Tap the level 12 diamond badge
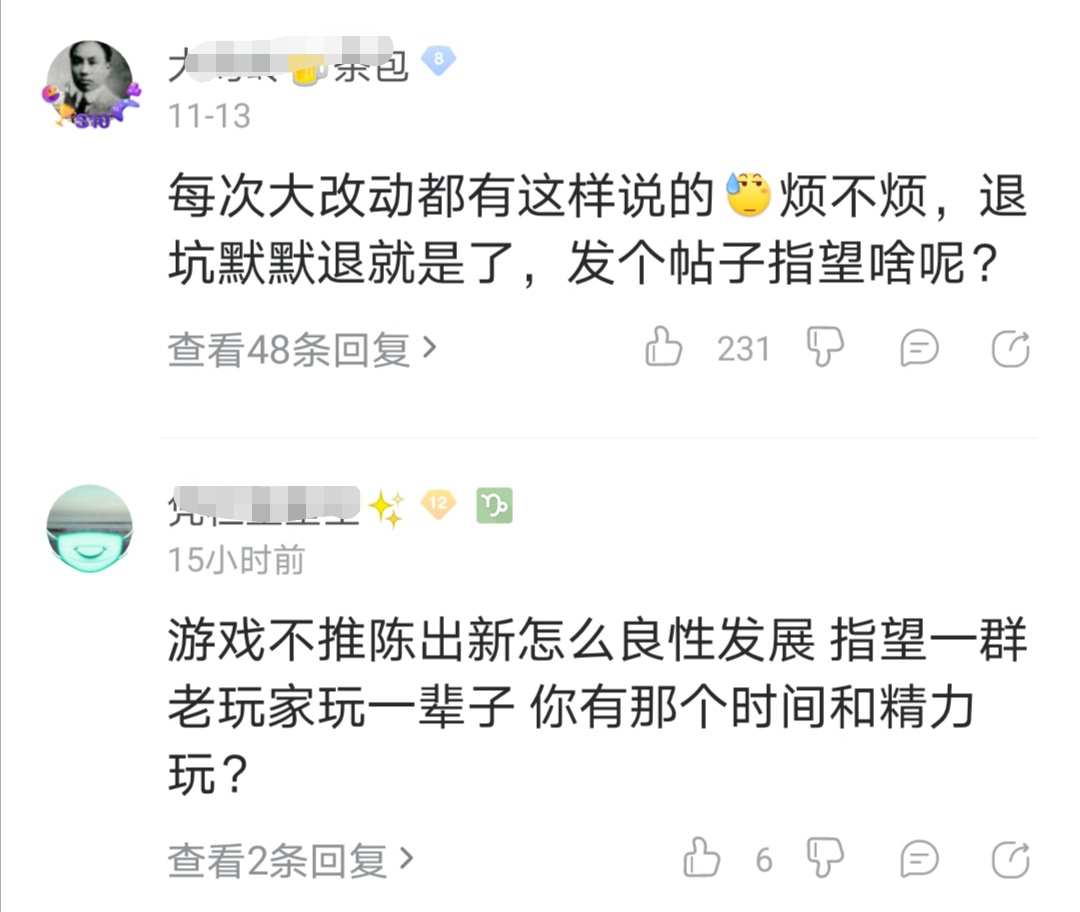This screenshot has width=1080, height=912. click(436, 505)
